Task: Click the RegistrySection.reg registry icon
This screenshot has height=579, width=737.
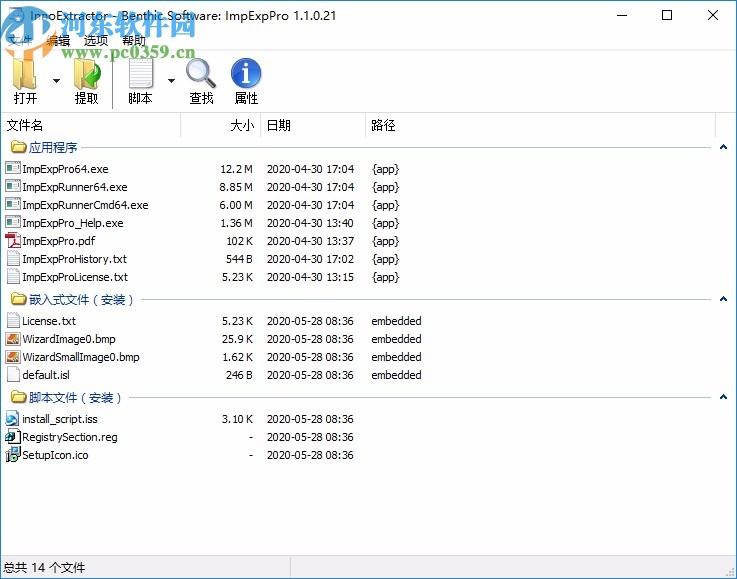Action: point(13,437)
